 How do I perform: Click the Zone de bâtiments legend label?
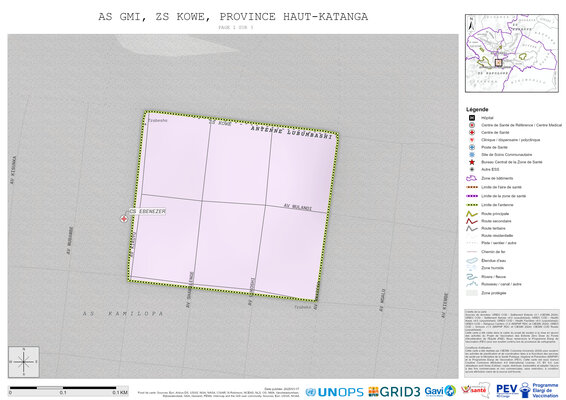[x=497, y=178]
